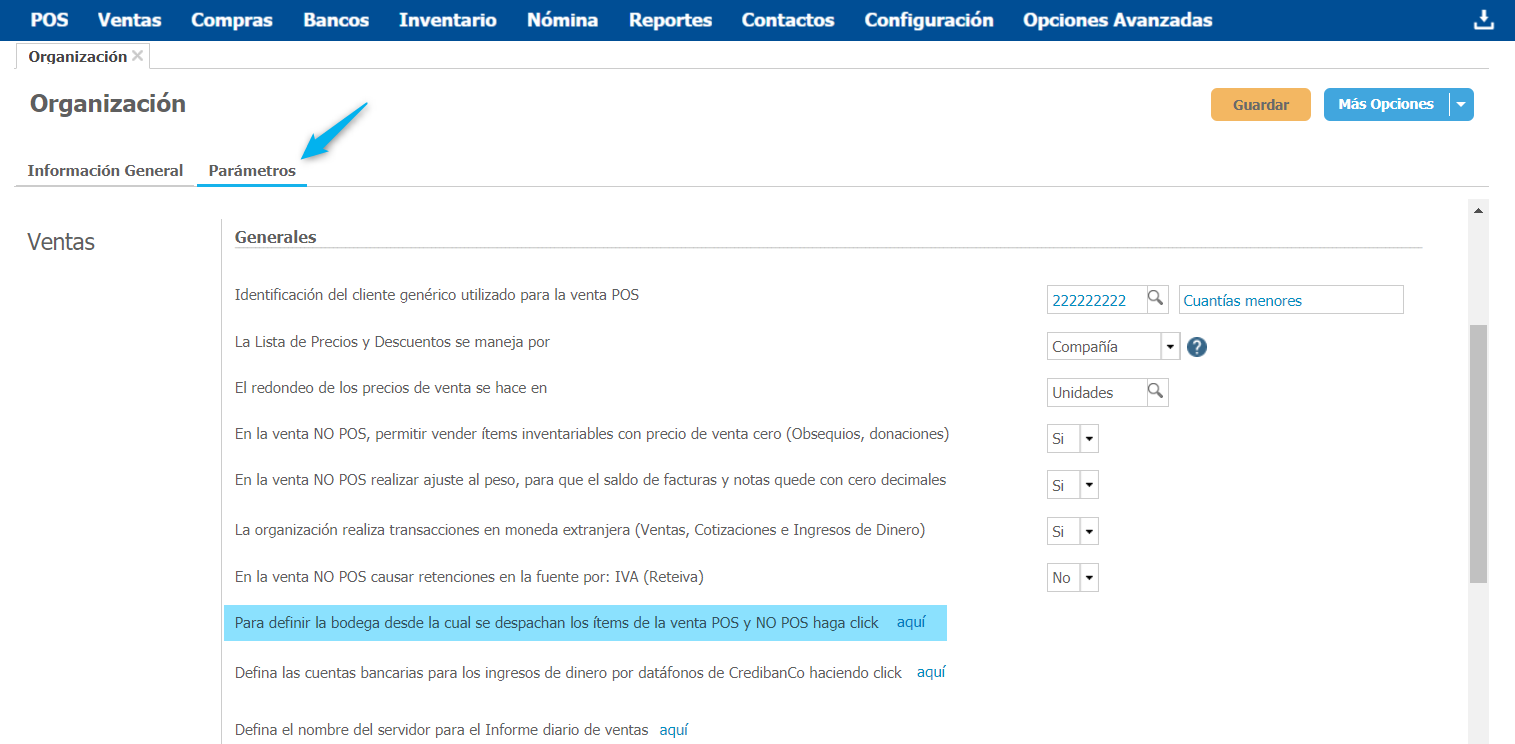Open the Opciones Avanzadas menu
This screenshot has width=1515, height=744.
tap(1117, 20)
